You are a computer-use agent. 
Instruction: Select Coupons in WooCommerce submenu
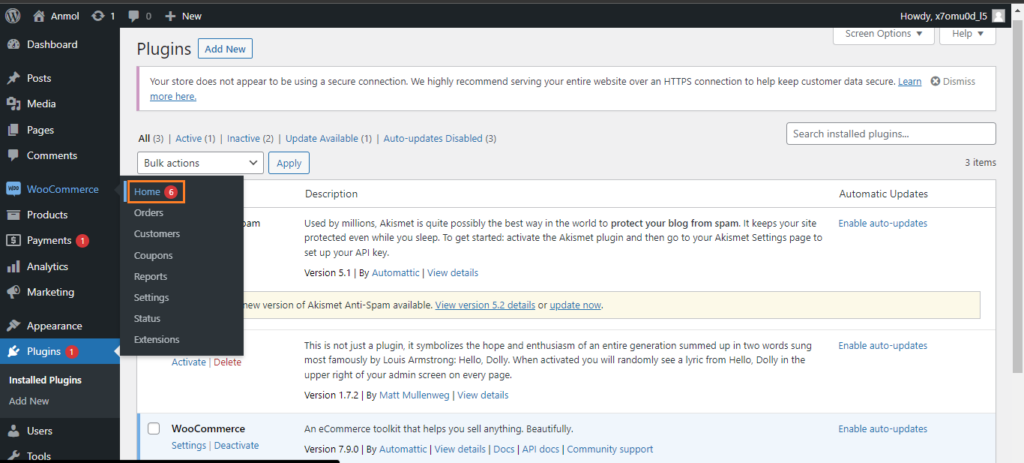click(x=153, y=255)
